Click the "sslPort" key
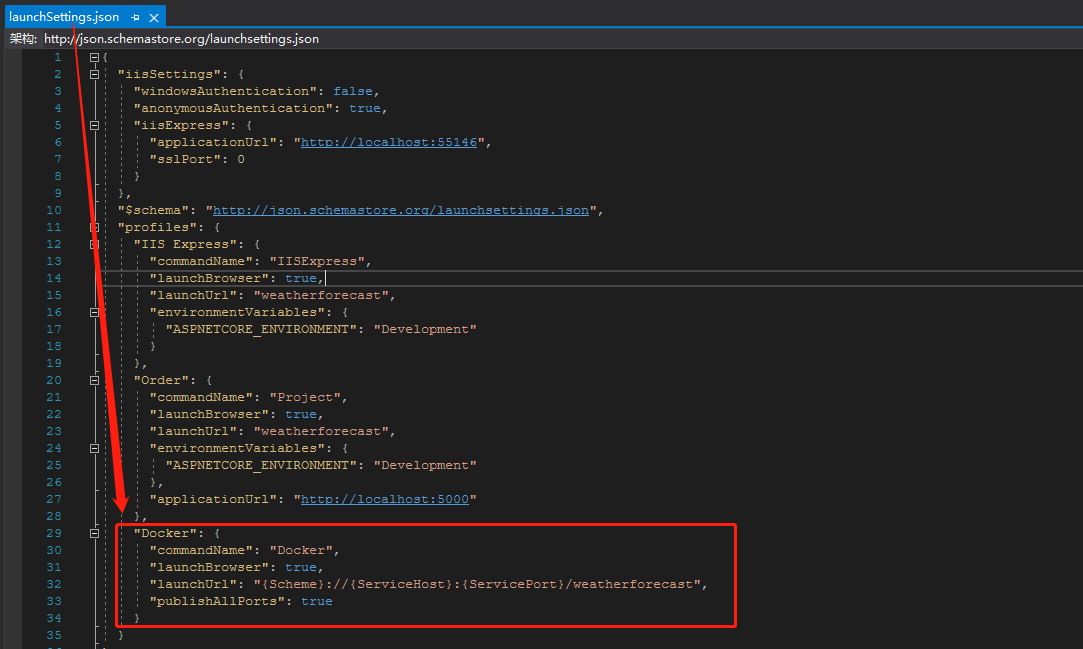The width and height of the screenshot is (1083, 649). coord(186,159)
